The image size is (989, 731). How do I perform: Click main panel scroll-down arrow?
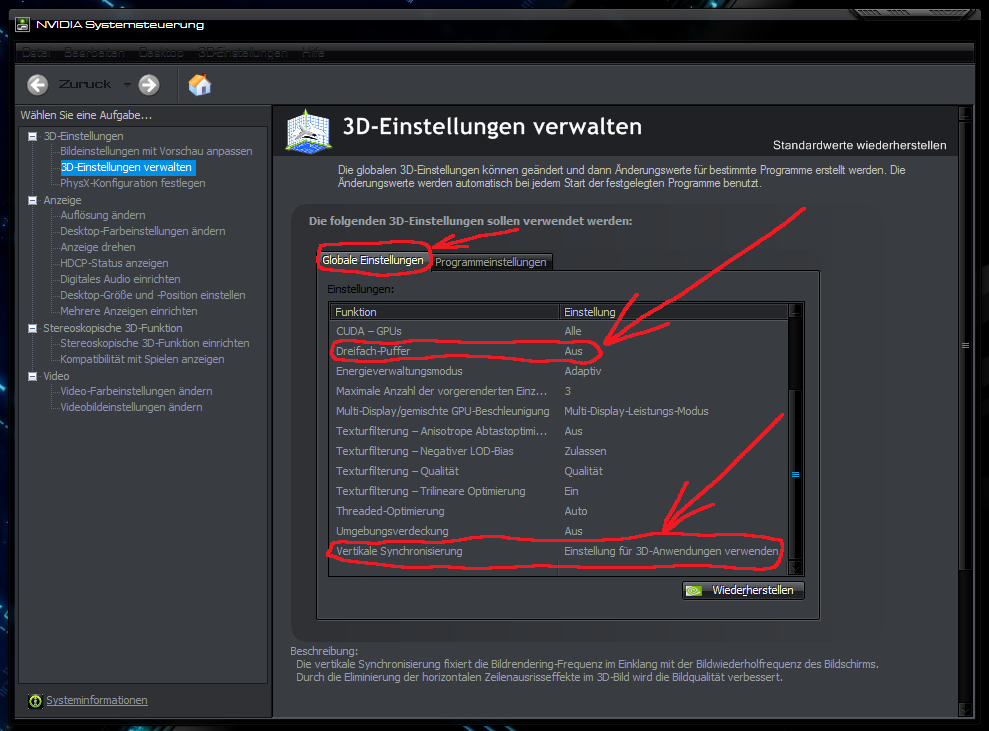(x=965, y=710)
